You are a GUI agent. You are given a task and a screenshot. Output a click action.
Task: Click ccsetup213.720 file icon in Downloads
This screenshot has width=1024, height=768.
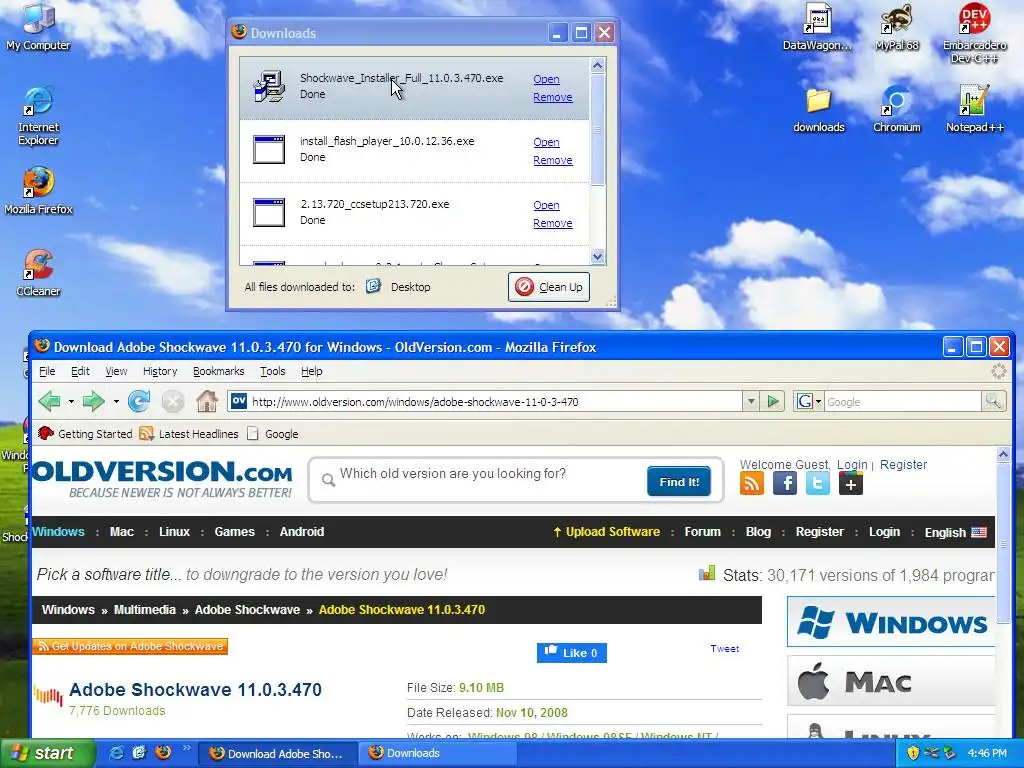coord(269,212)
